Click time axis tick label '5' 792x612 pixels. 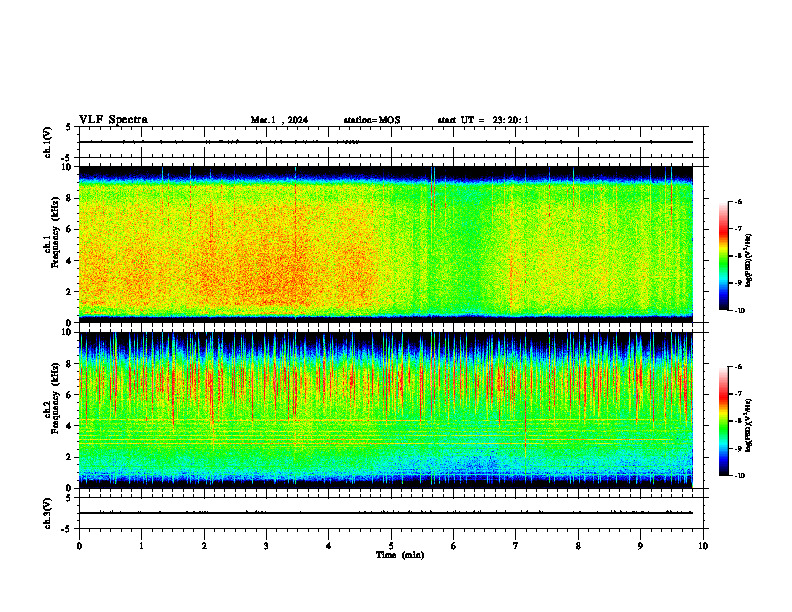click(391, 546)
